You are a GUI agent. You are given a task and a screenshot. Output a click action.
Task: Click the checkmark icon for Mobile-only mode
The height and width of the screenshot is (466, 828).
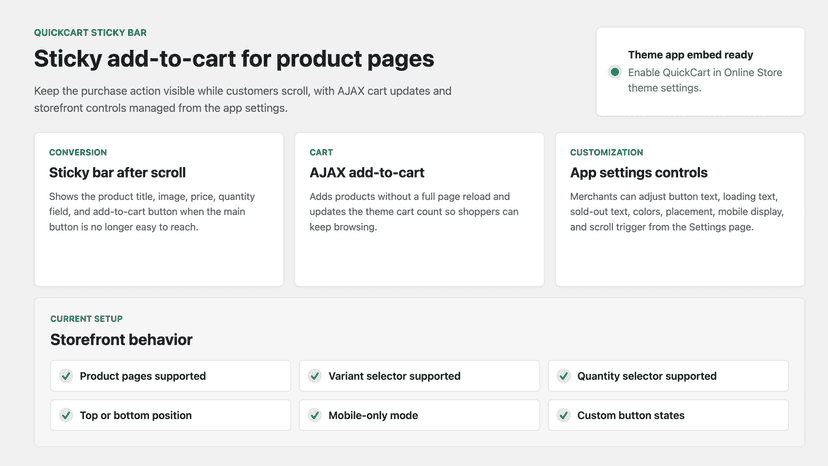(315, 415)
